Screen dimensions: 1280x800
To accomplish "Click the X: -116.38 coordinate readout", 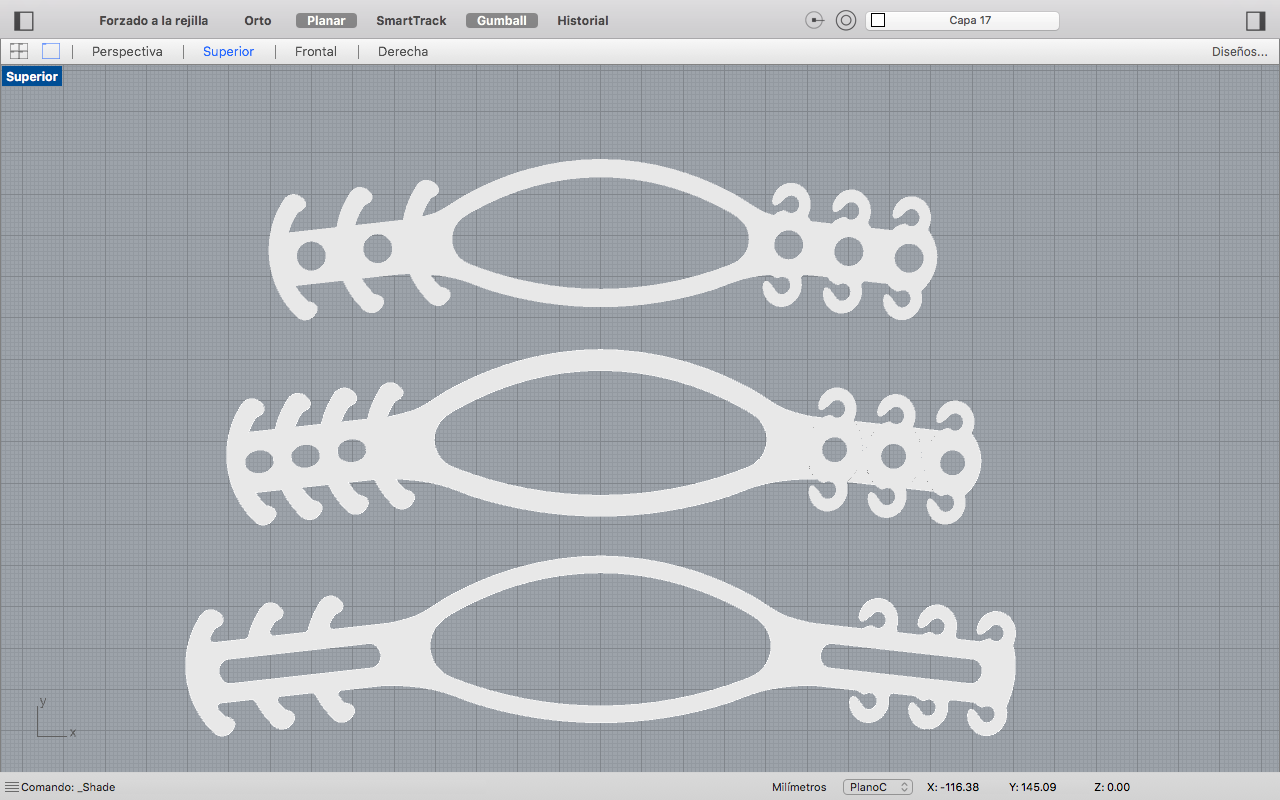I will (x=953, y=787).
